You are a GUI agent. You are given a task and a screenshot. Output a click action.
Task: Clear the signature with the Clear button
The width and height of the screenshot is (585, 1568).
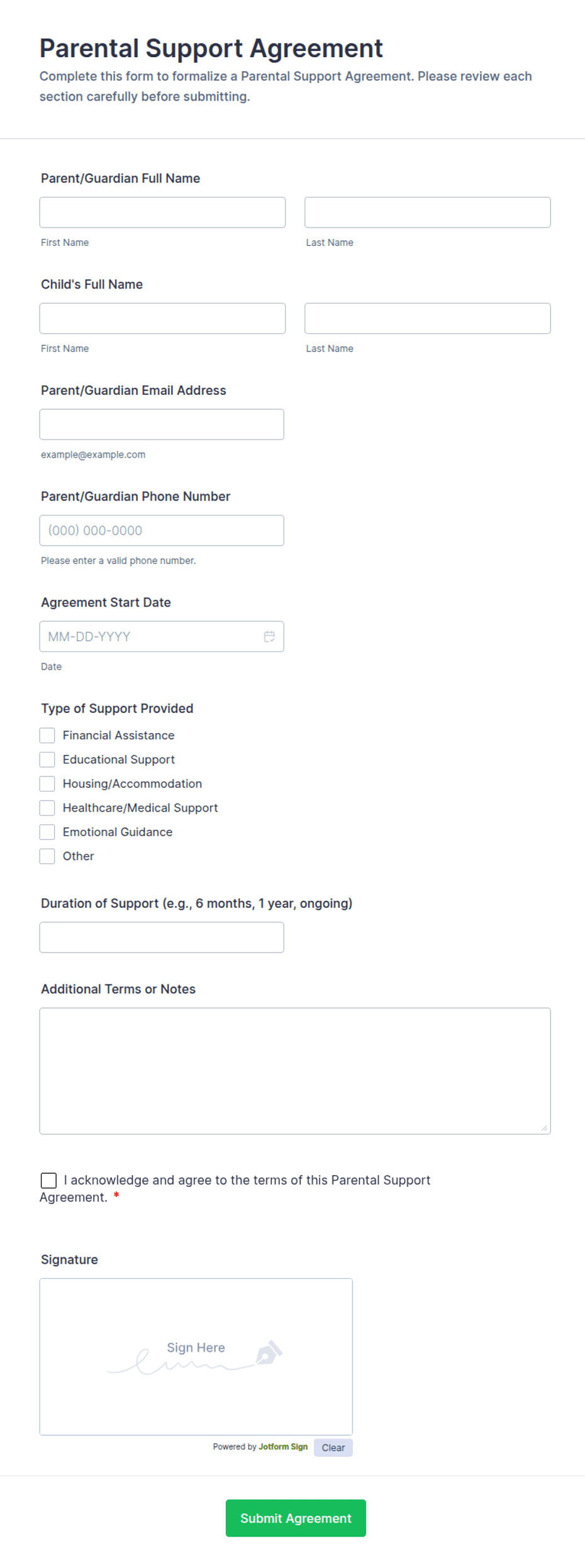333,1447
